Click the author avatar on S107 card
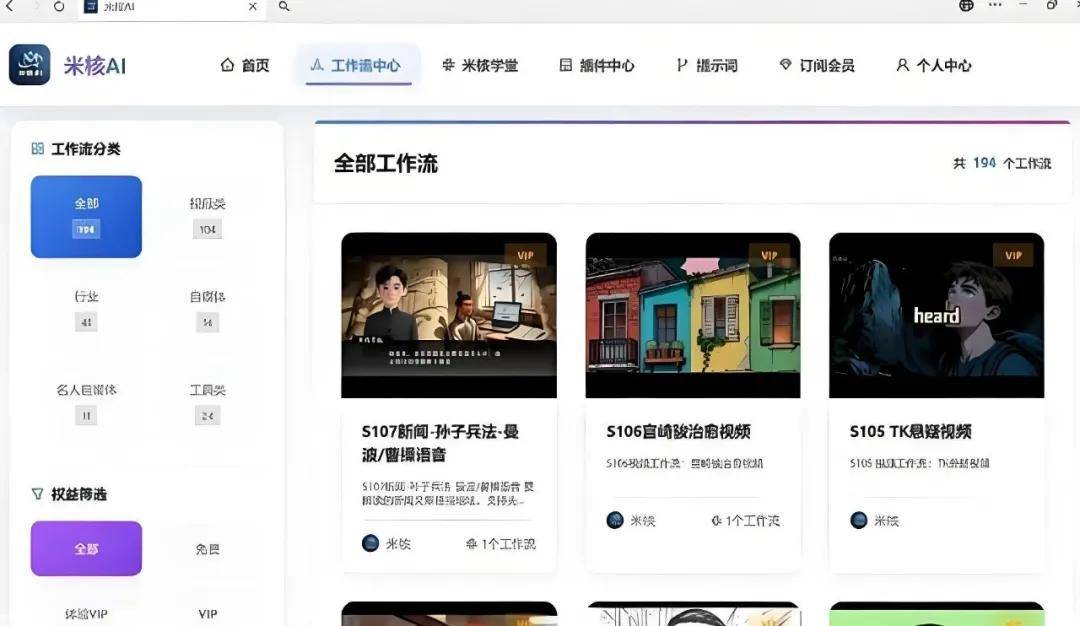Image resolution: width=1080 pixels, height=626 pixels. (371, 543)
